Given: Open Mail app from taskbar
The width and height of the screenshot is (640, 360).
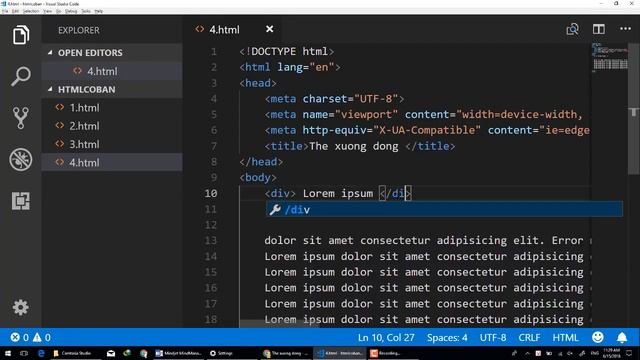Looking at the screenshot, I should click(x=111, y=353).
